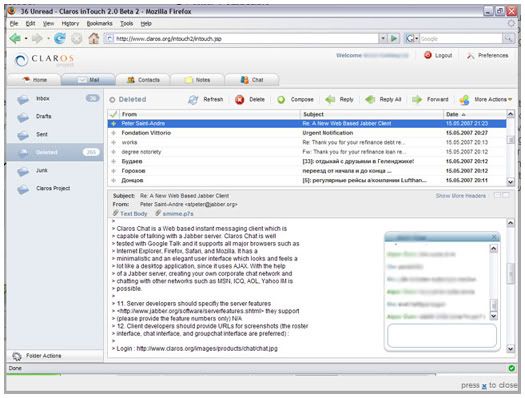Open the address bar history dropdown arrow
The image size is (525, 398).
[383, 38]
